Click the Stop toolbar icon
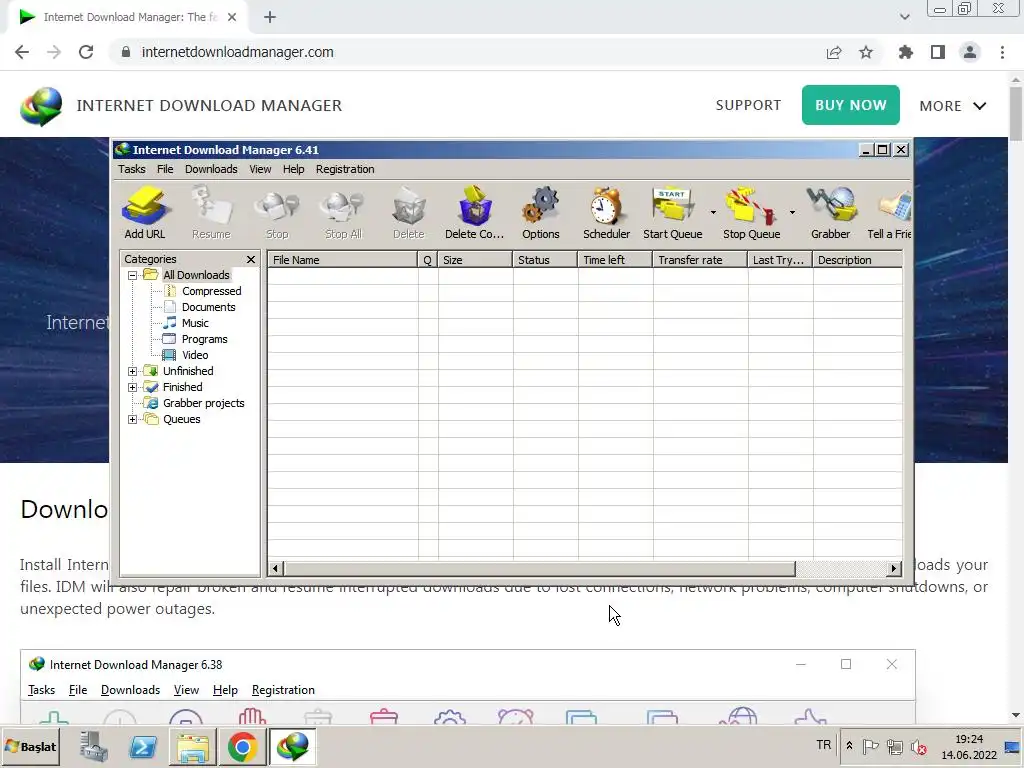This screenshot has height=768, width=1024. click(x=277, y=213)
